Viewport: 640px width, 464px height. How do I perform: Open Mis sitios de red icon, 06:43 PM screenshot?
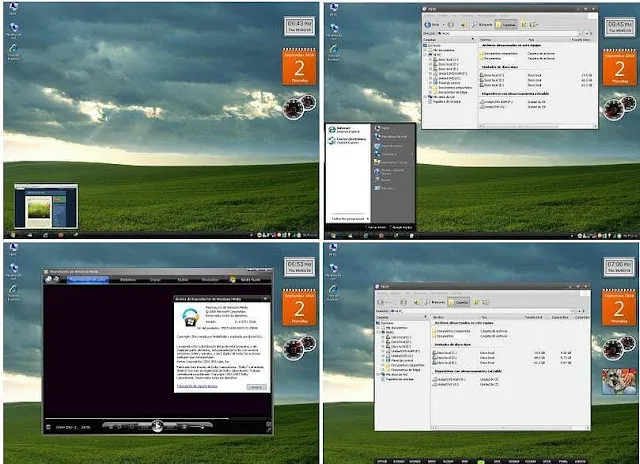13,30
